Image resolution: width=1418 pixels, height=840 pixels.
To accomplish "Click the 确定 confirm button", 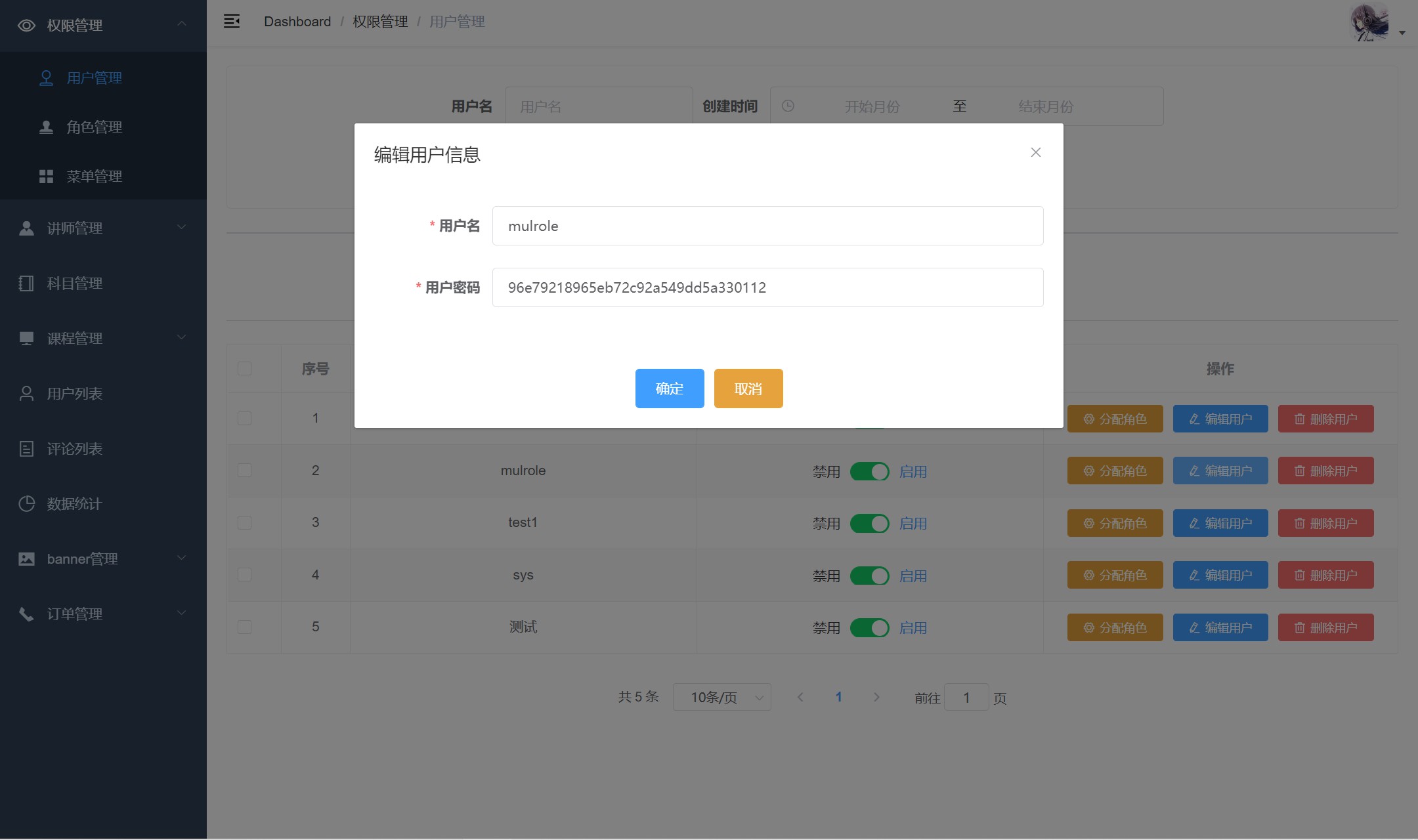I will pos(670,388).
